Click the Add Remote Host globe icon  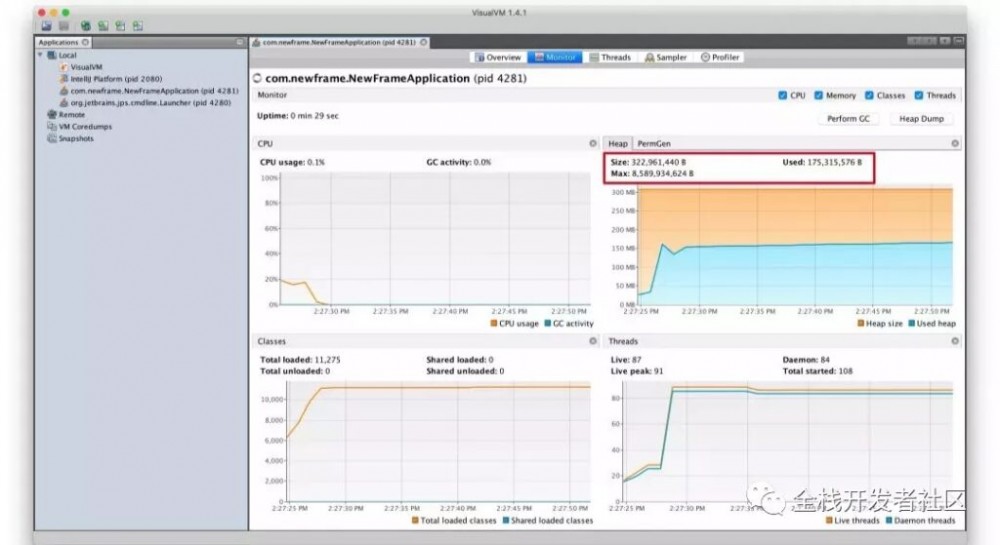[x=85, y=26]
